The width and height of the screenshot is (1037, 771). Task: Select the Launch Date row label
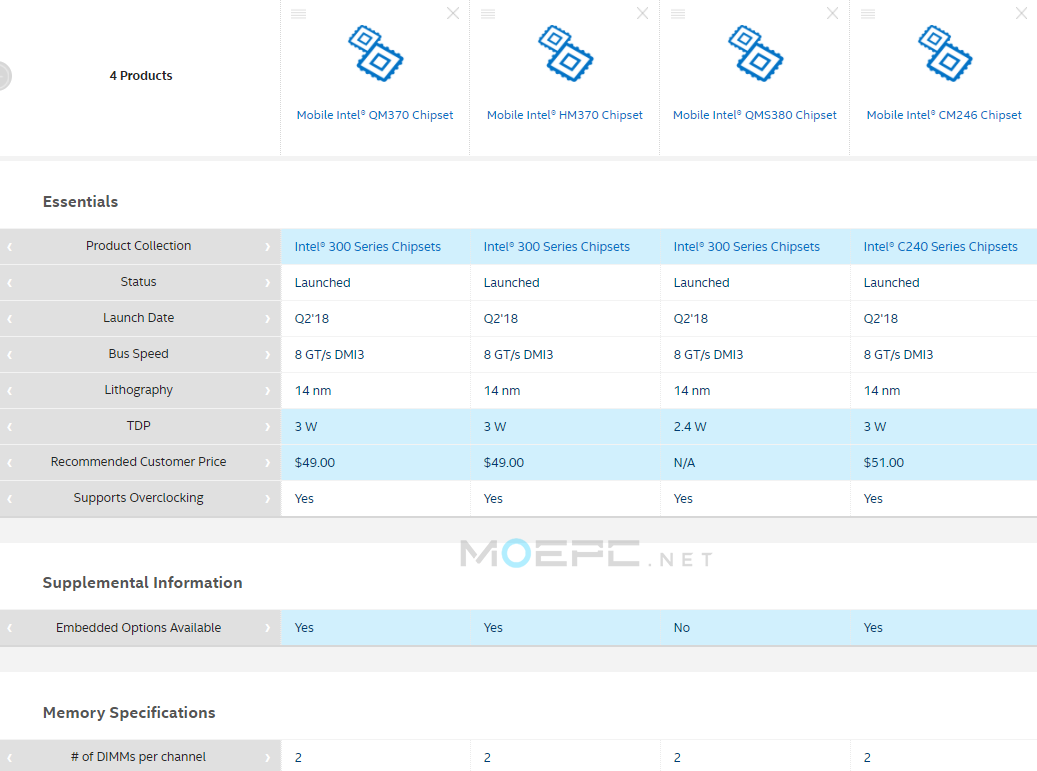pos(138,318)
